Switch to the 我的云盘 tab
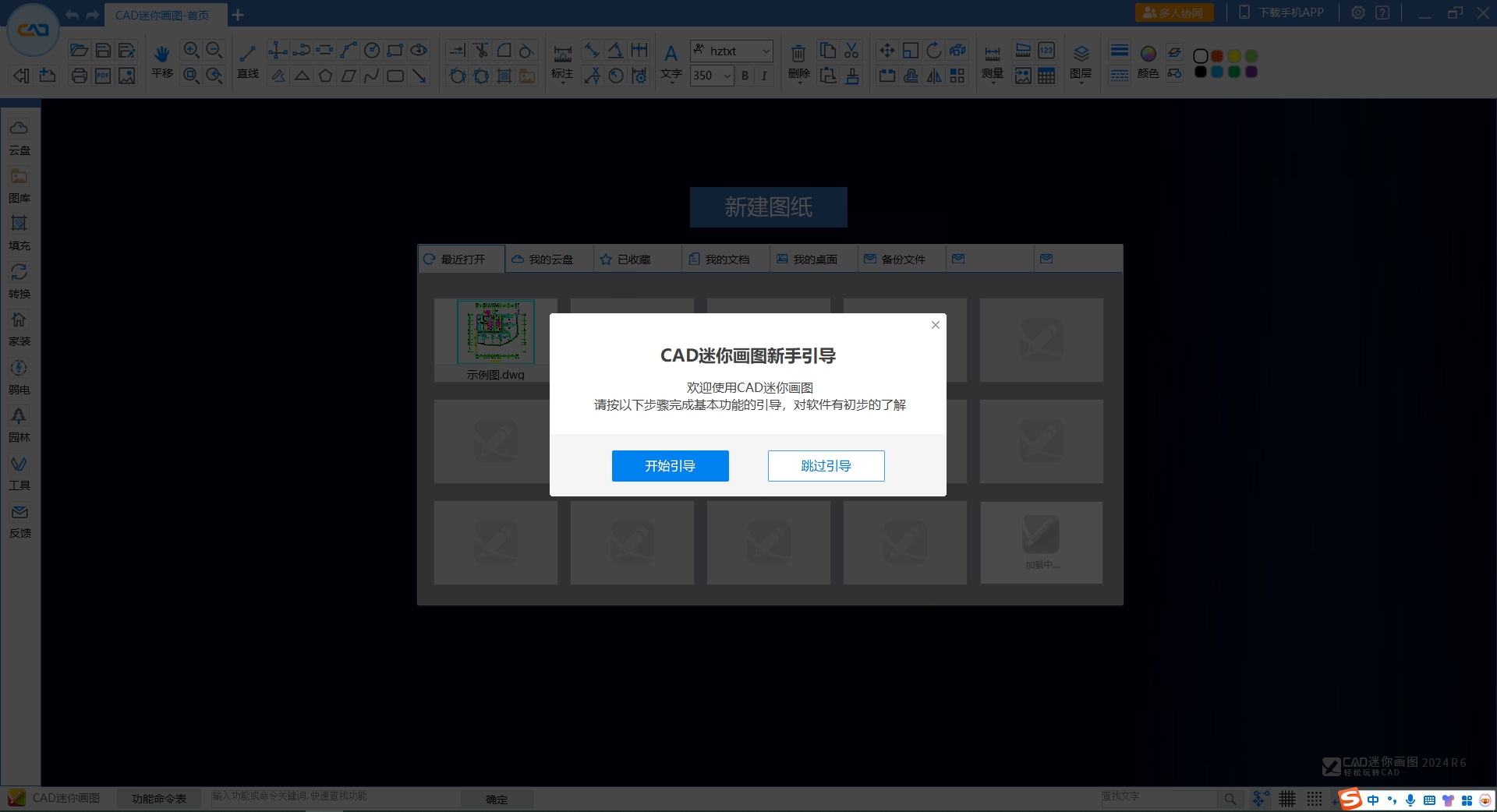The height and width of the screenshot is (812, 1497). [550, 259]
